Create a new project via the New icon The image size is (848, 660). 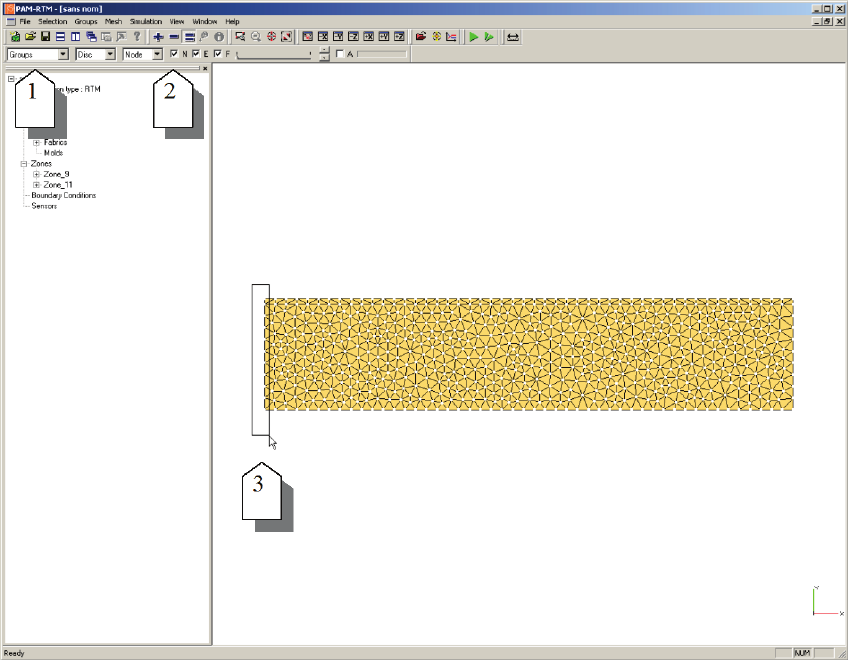15,37
